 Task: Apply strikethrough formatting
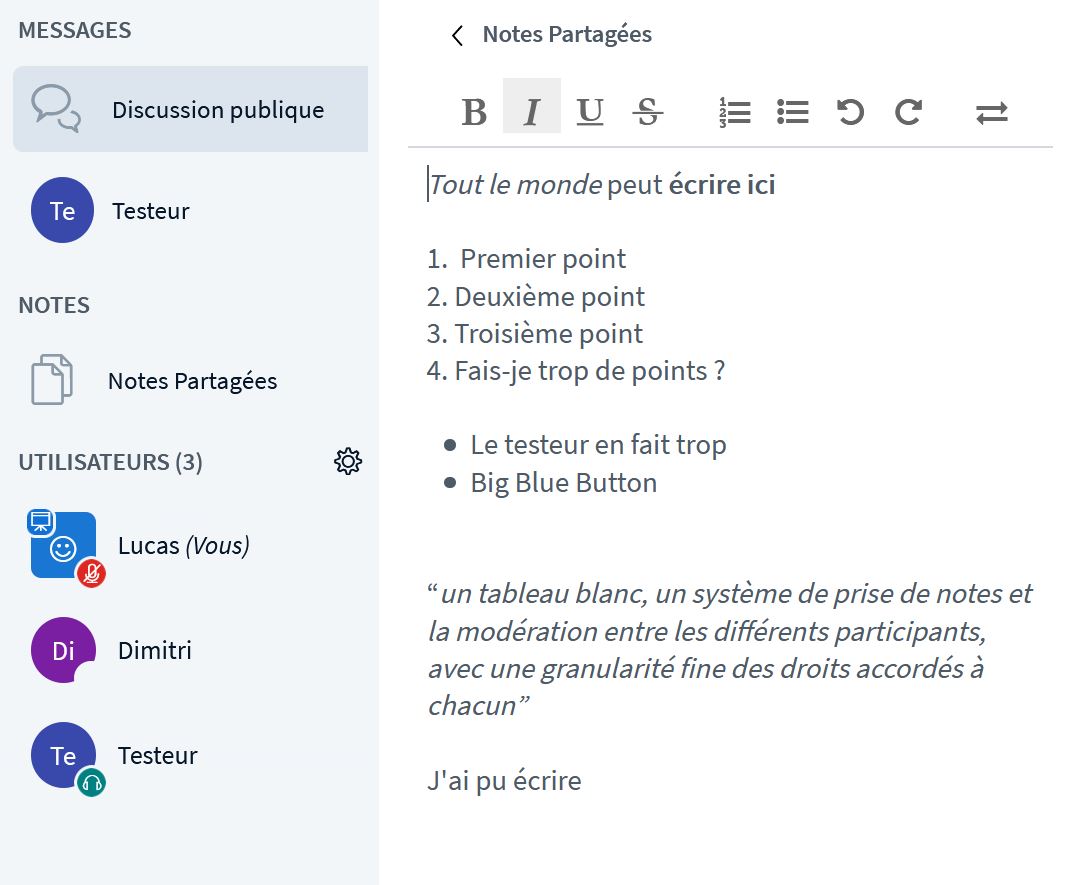pos(648,112)
